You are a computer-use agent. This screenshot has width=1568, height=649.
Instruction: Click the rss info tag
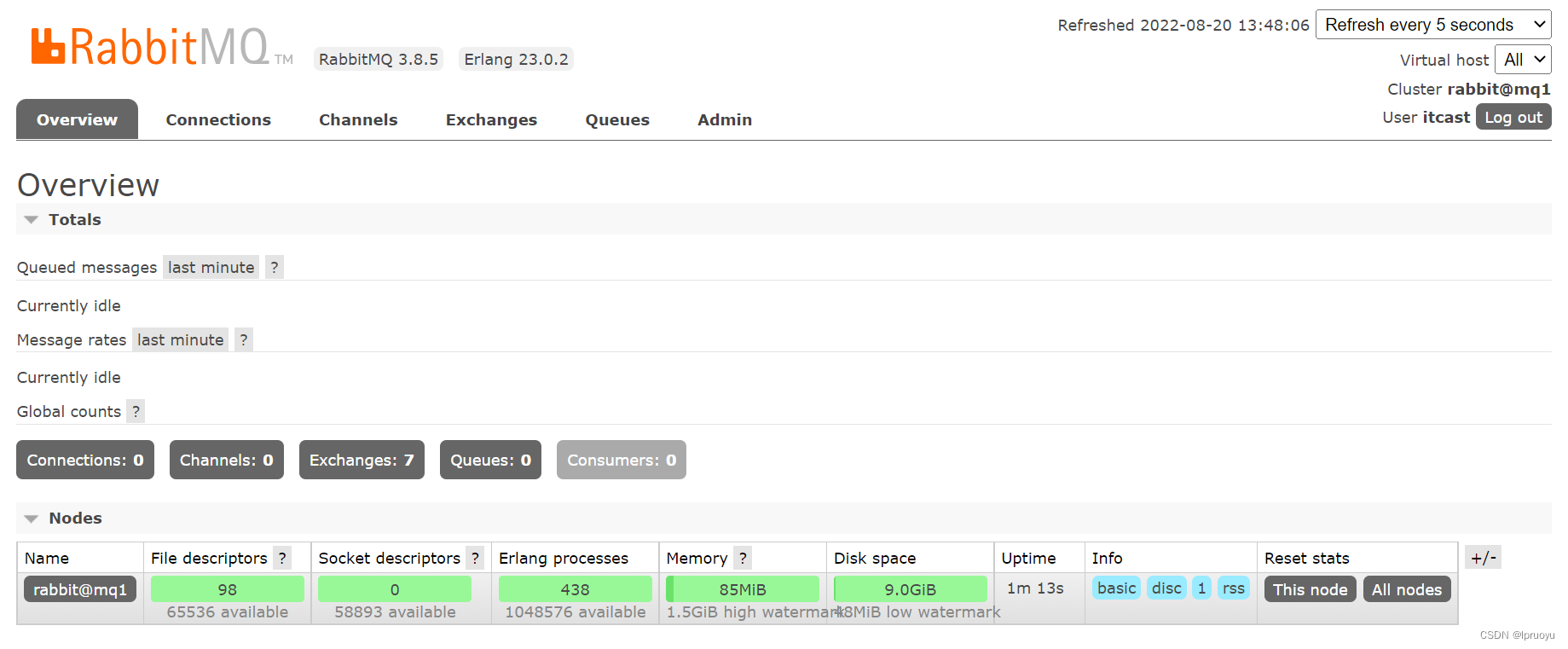tap(1233, 588)
